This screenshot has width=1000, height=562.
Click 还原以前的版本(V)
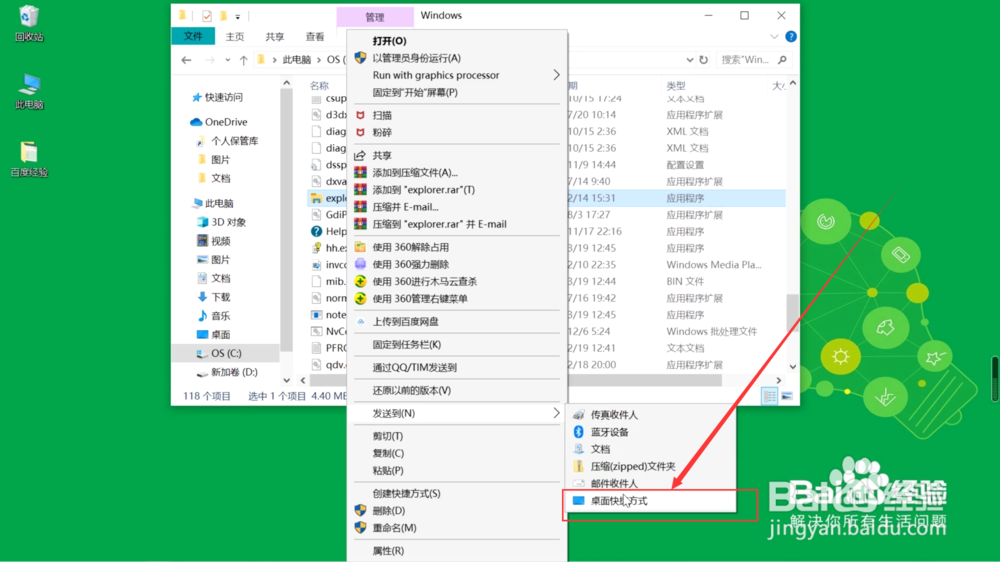[x=457, y=391]
